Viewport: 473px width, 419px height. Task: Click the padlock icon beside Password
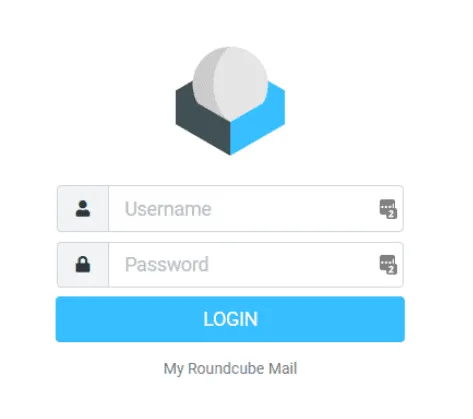click(83, 265)
